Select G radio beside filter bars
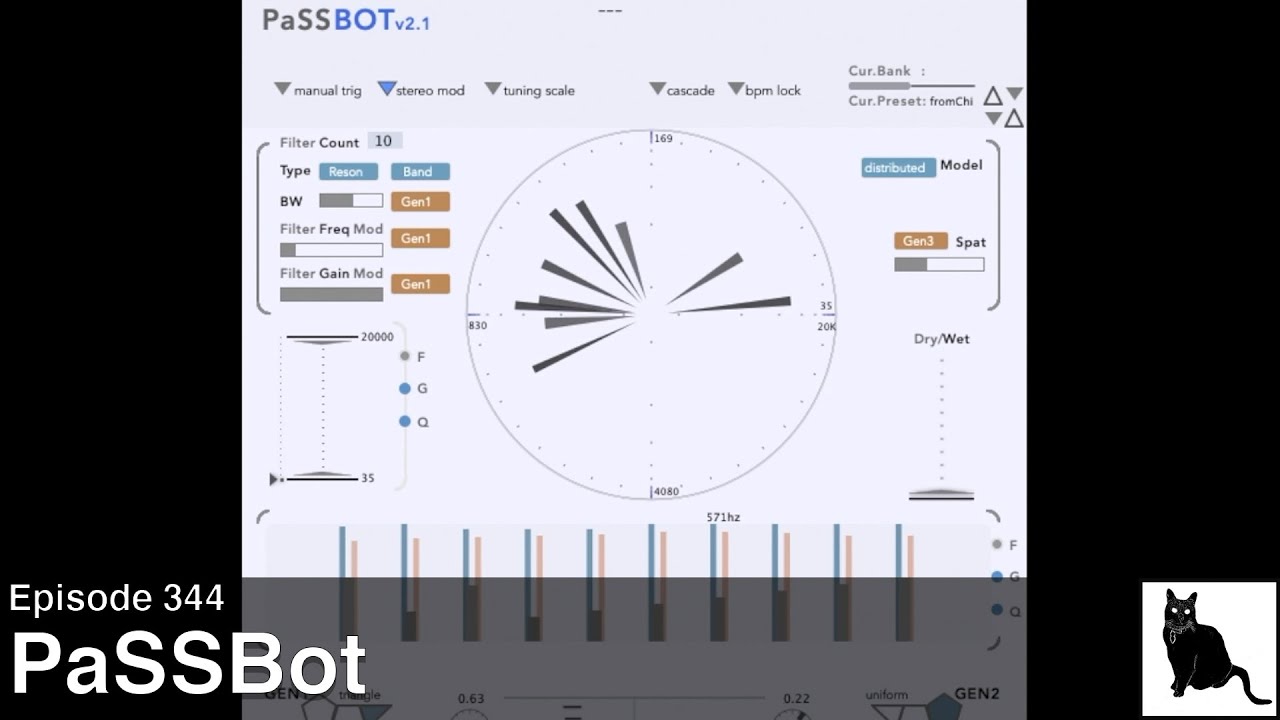 [997, 576]
